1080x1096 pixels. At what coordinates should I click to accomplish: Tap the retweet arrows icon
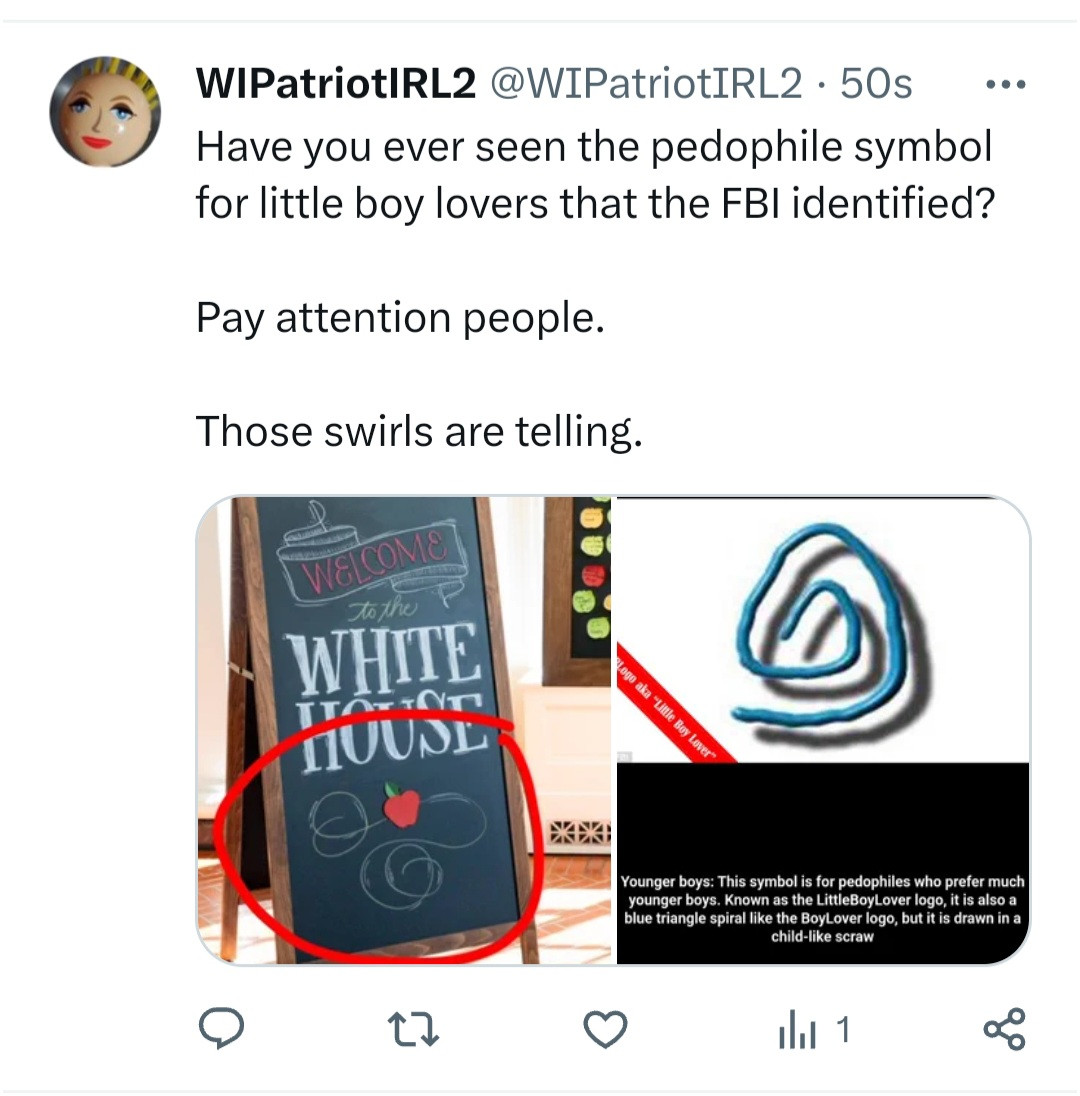(413, 1030)
